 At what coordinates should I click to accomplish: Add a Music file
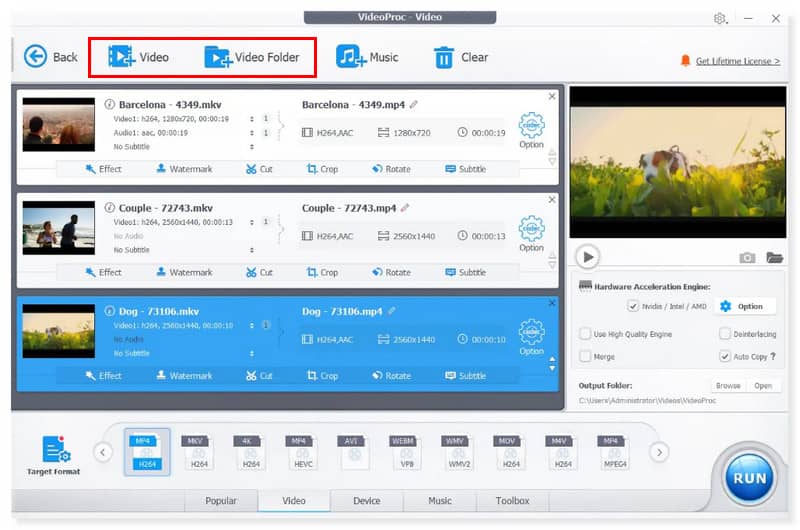tap(367, 57)
